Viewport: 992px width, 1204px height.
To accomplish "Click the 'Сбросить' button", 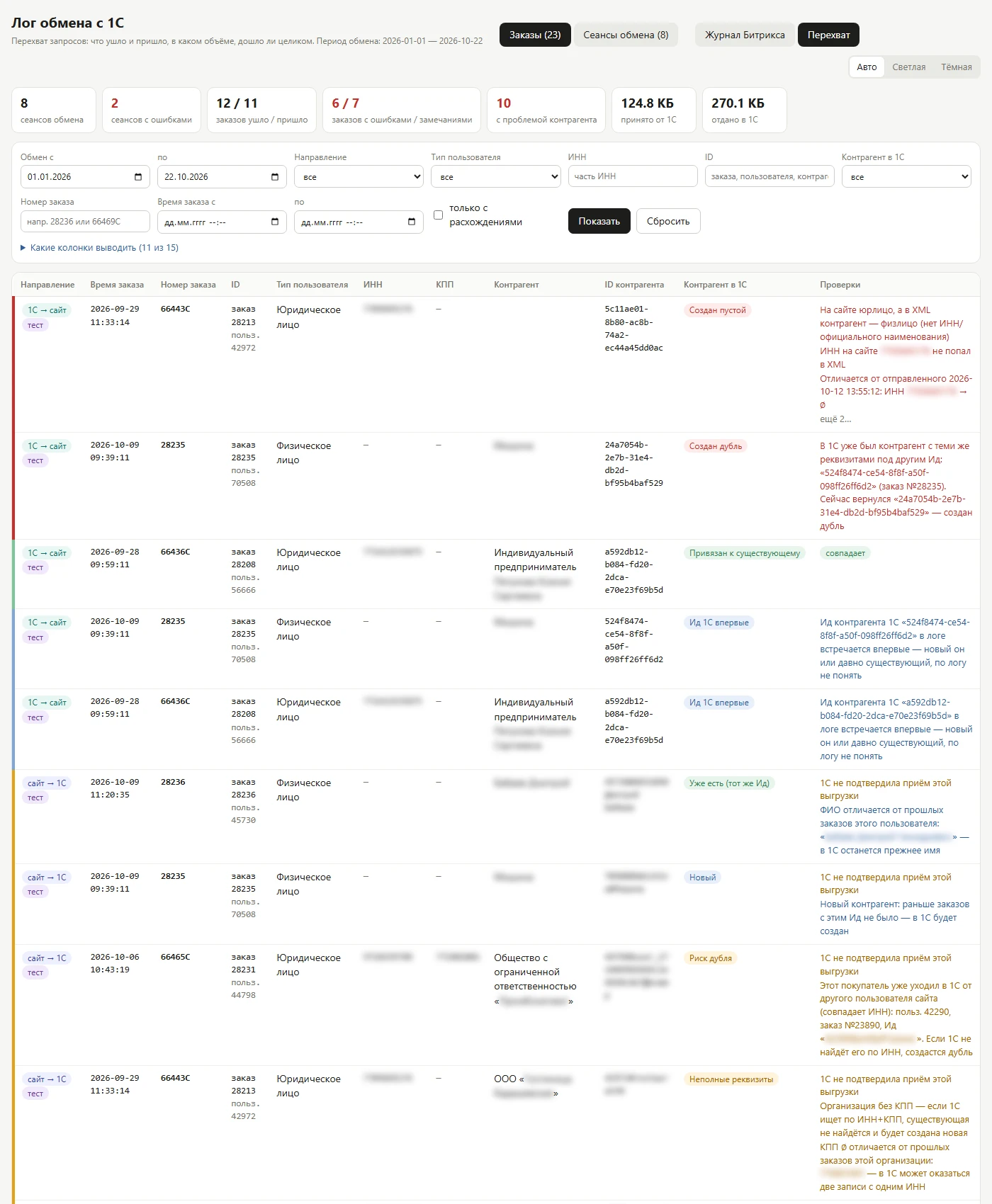I will [x=668, y=221].
